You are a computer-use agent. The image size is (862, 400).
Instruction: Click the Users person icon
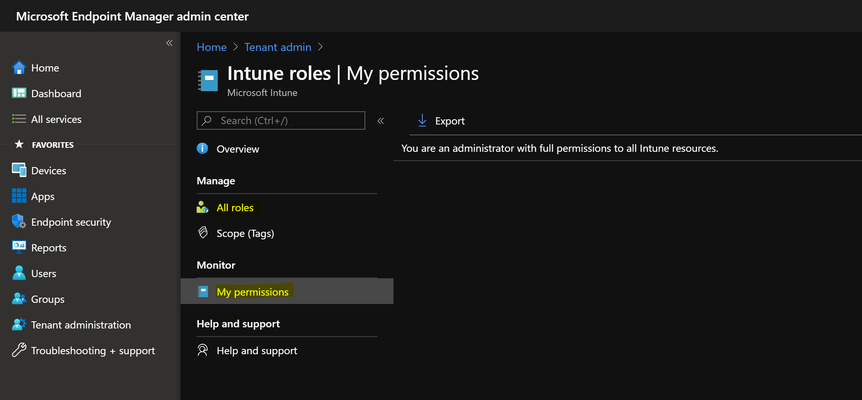click(x=19, y=273)
